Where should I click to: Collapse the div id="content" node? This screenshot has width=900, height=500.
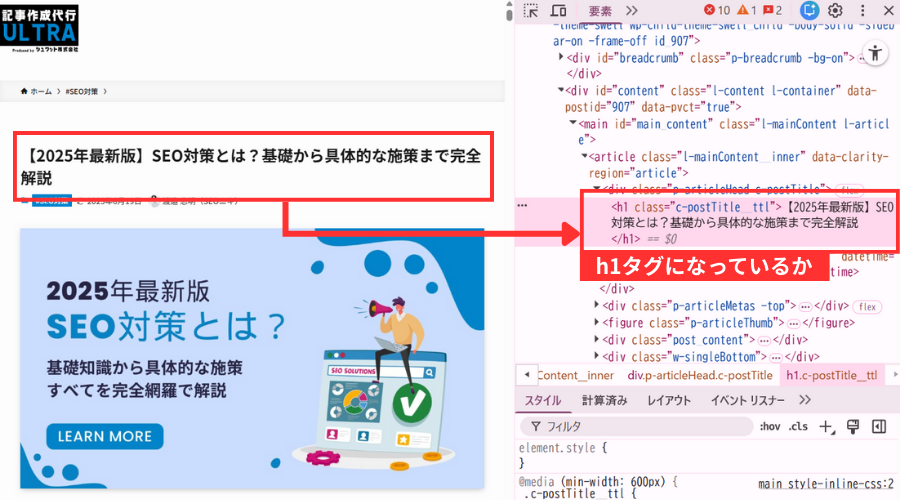pyautogui.click(x=561, y=90)
